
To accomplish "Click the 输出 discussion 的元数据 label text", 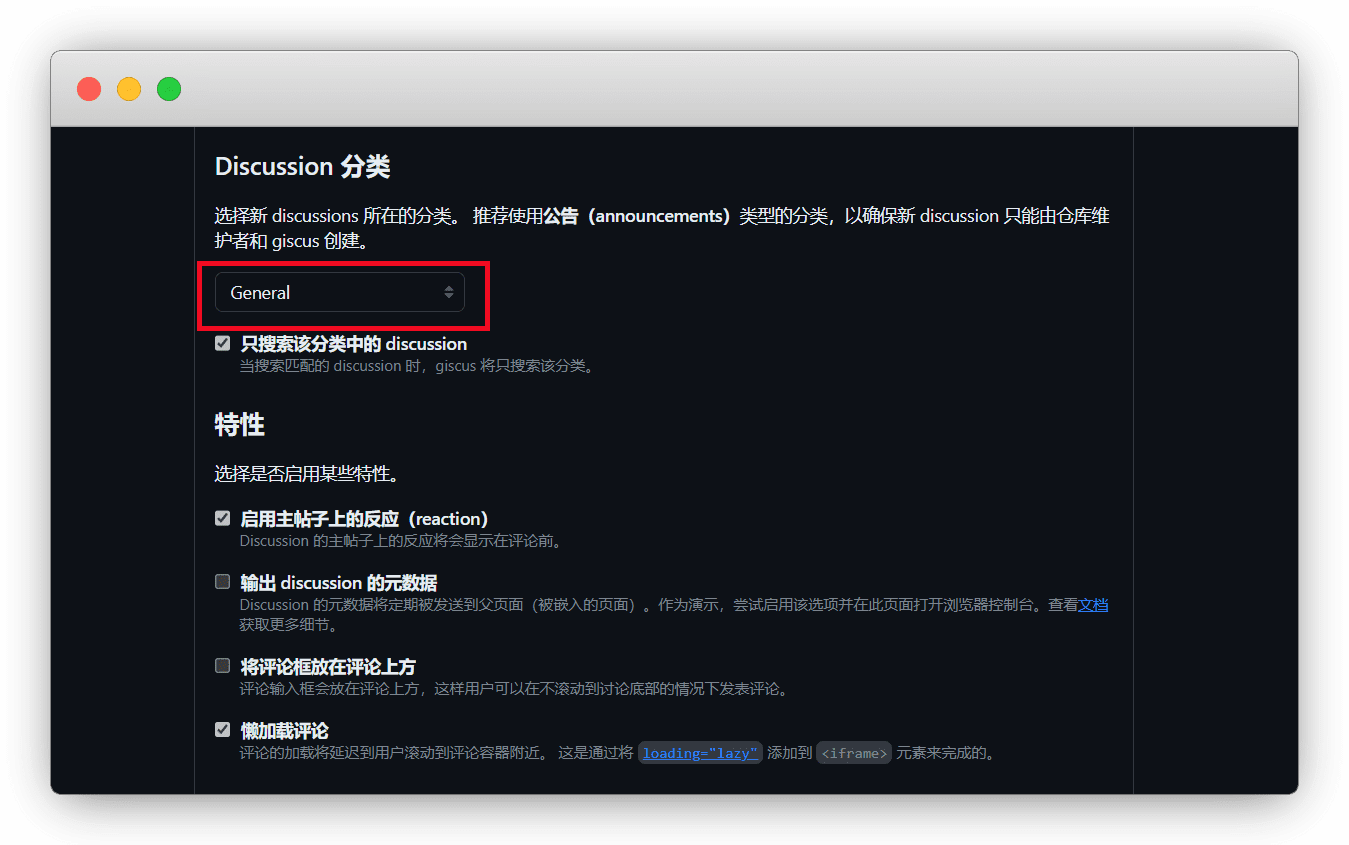I will (338, 583).
